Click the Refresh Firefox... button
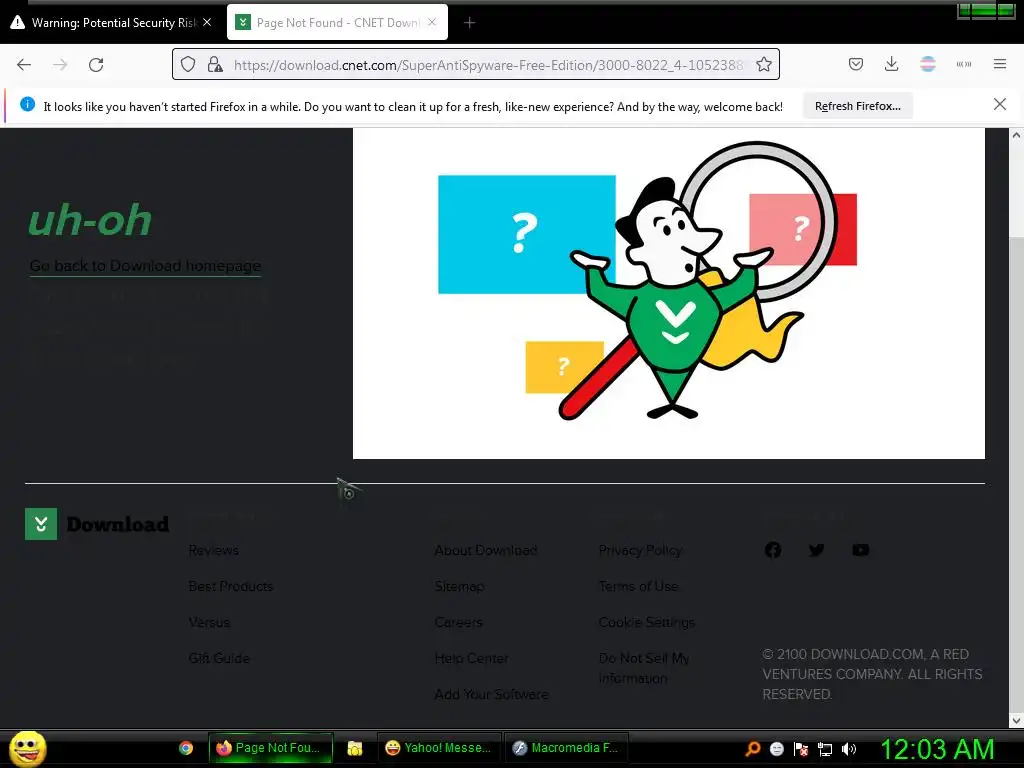Image resolution: width=1024 pixels, height=768 pixels. click(x=857, y=106)
